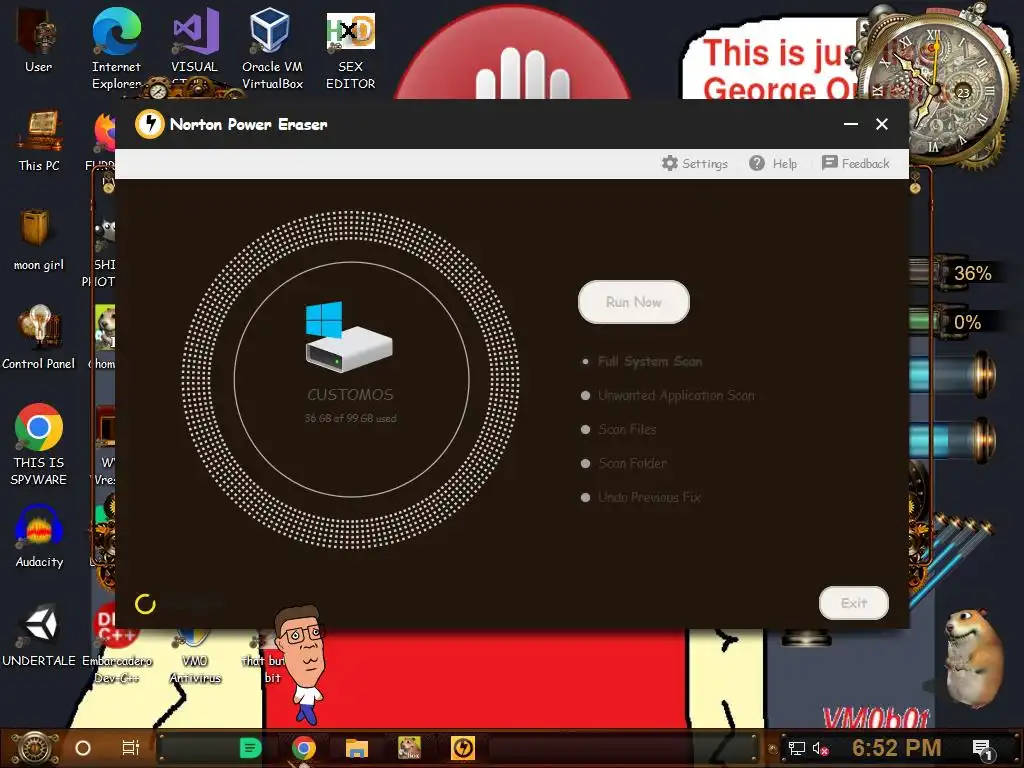
Task: Click the Feedback speech bubble icon
Action: (x=829, y=163)
